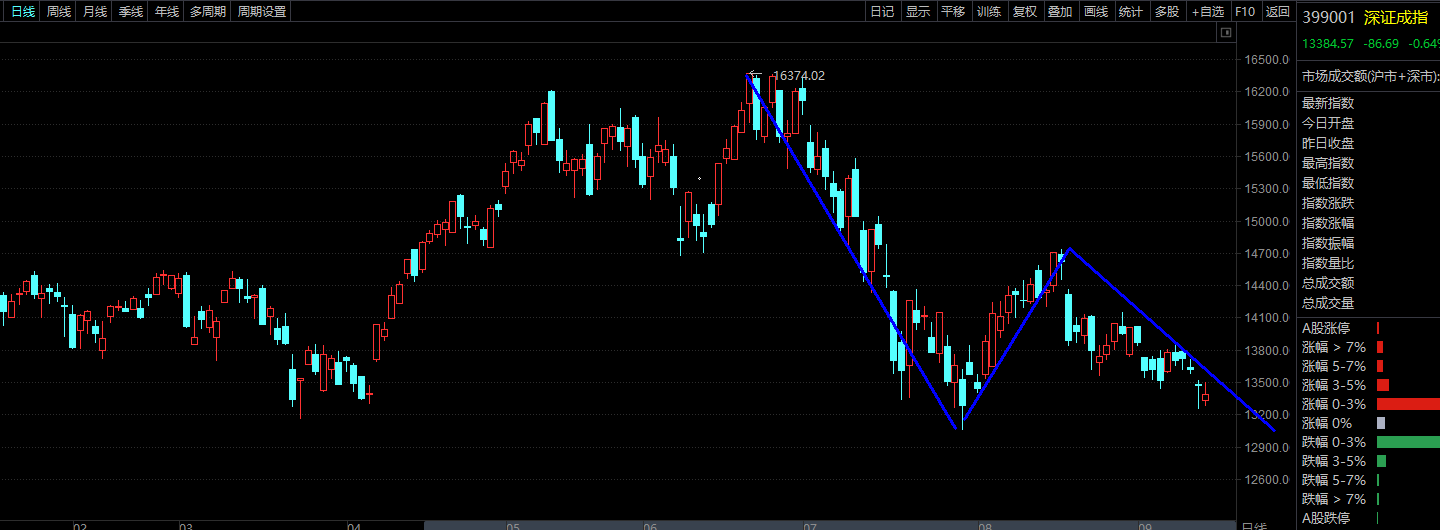Screen dimensions: 1440x530
Task: Click the 16500.0 price axis label
Action: pyautogui.click(x=1265, y=60)
